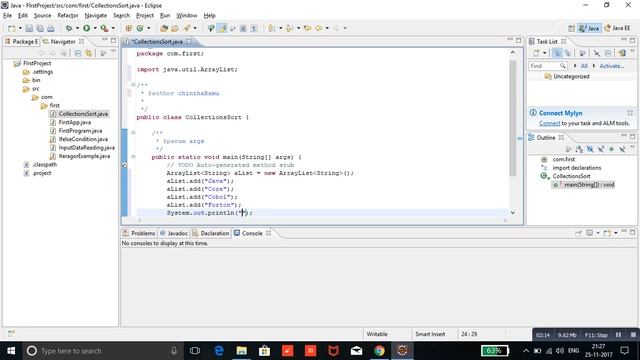This screenshot has width=640, height=360.
Task: Open the Debug configurations dropdown arrow
Action: coord(77,28)
